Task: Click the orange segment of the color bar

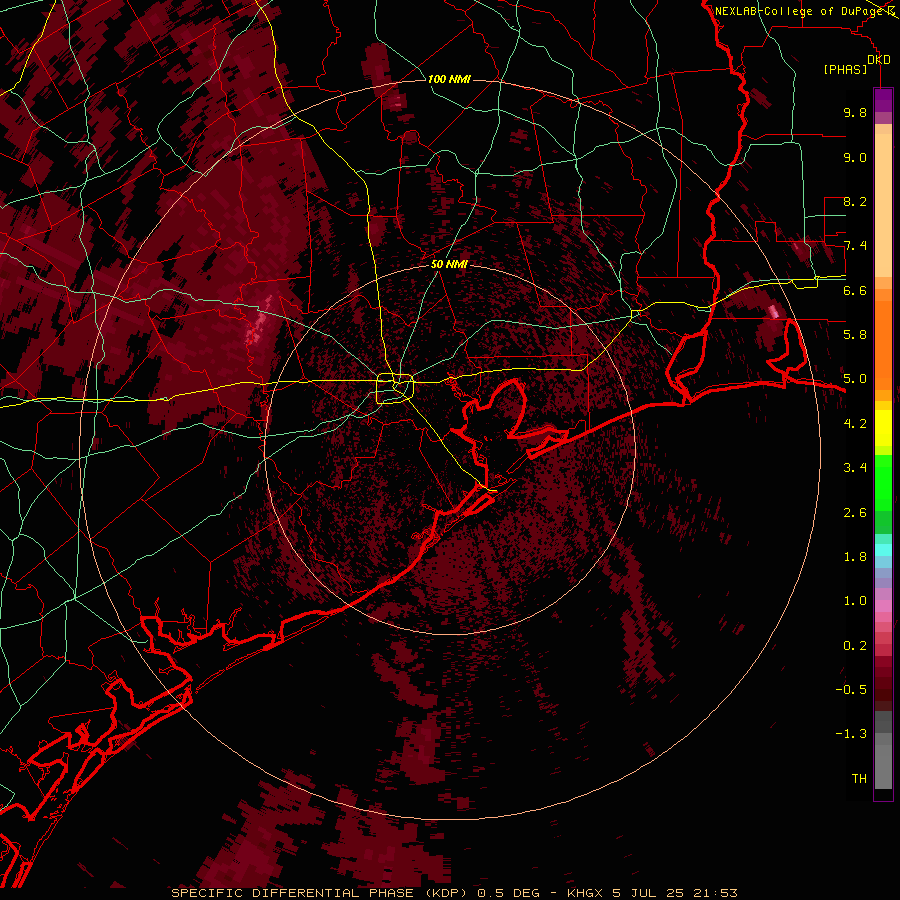Action: [883, 344]
